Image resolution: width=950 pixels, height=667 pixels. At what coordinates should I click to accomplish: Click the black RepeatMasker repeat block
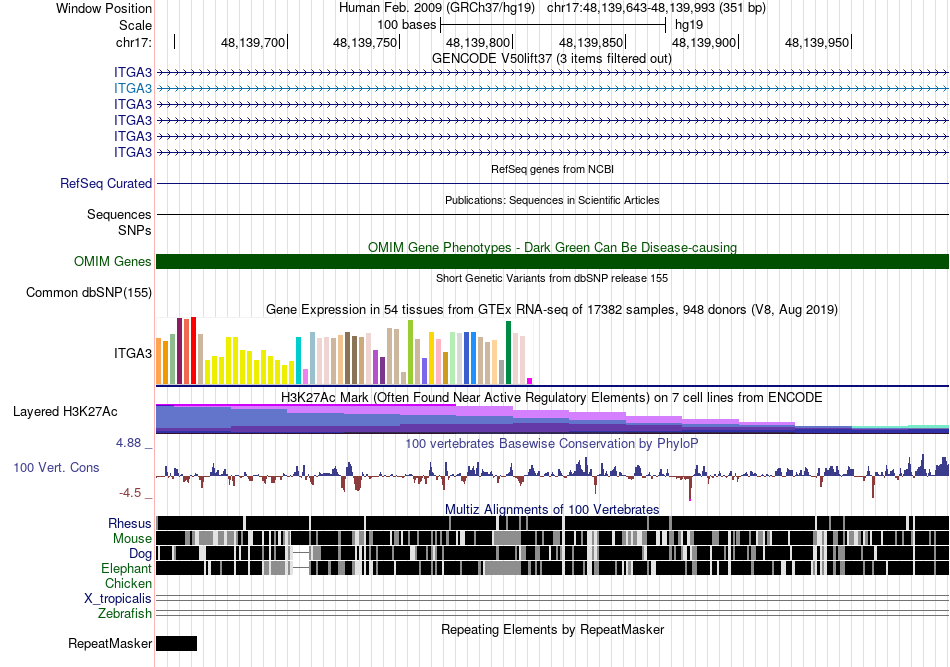click(x=176, y=643)
